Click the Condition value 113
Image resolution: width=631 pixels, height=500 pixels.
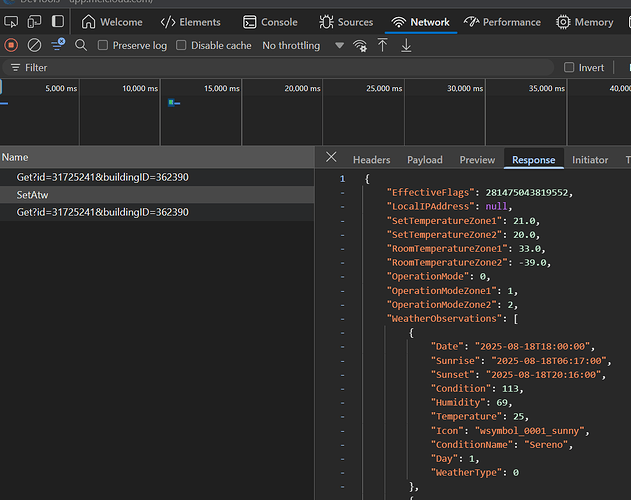[510, 389]
